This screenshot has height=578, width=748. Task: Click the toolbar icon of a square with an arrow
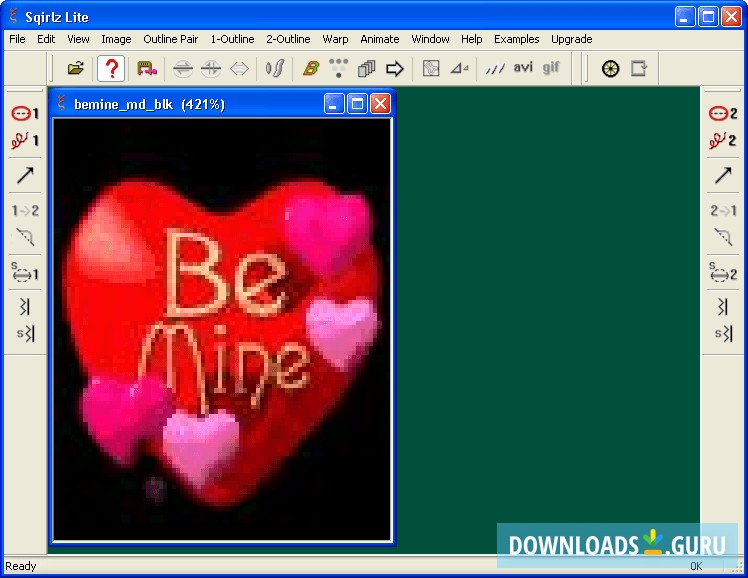639,69
